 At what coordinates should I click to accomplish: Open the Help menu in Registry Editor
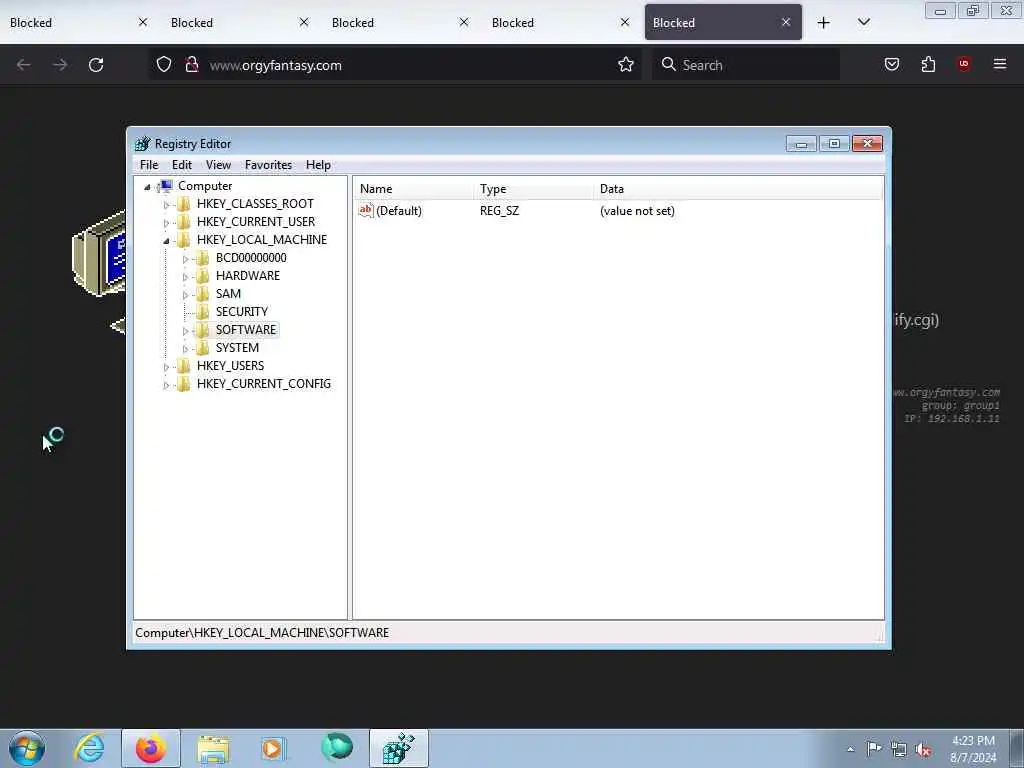pos(318,165)
